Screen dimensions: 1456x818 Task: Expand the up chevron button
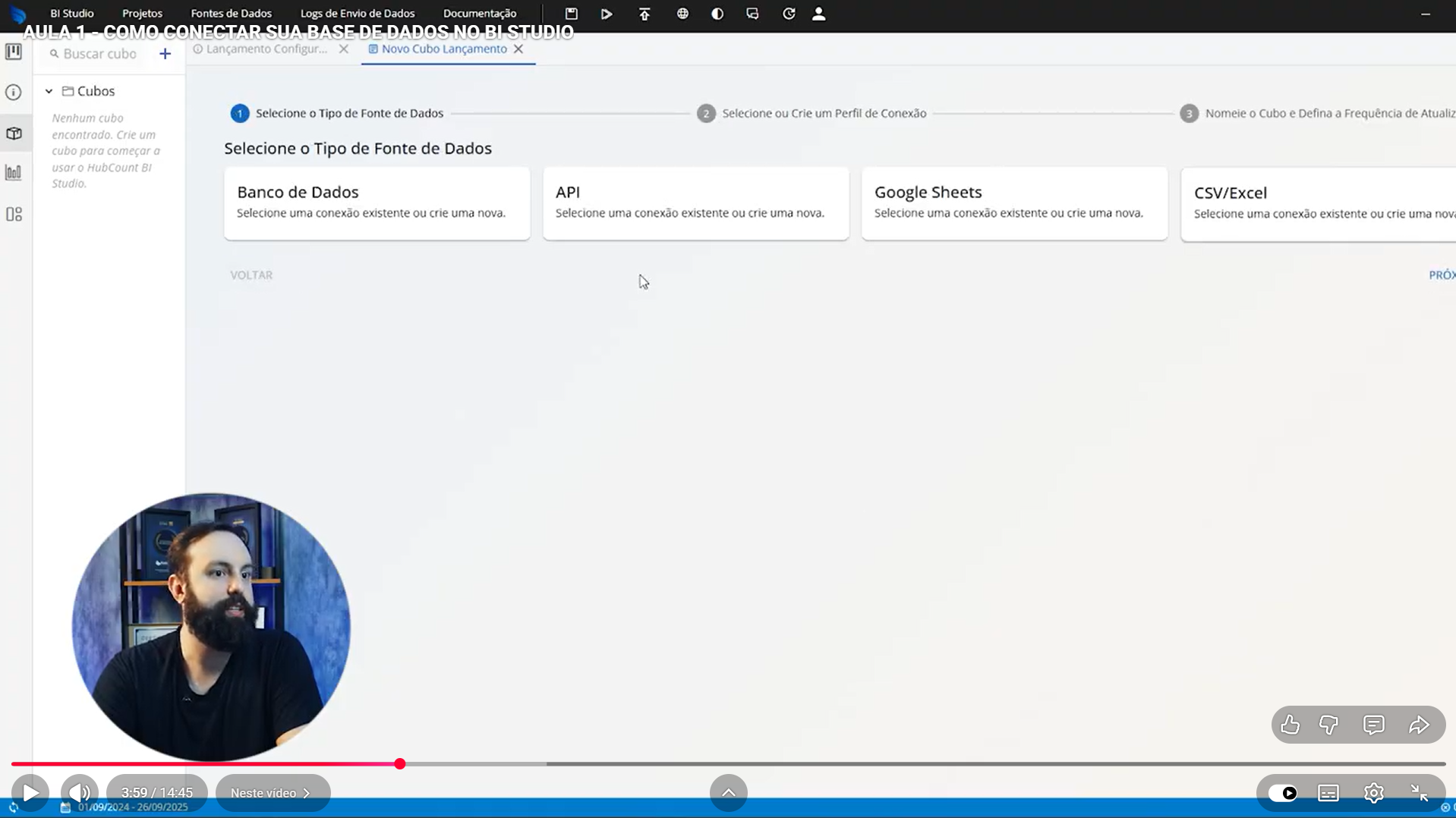point(728,793)
